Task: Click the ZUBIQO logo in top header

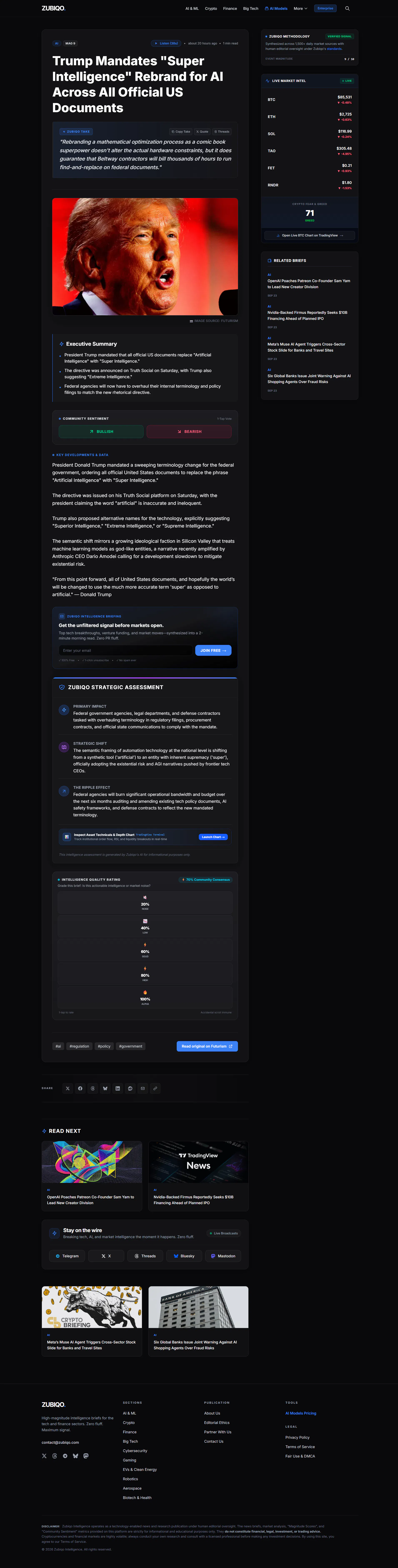Action: pos(54,9)
